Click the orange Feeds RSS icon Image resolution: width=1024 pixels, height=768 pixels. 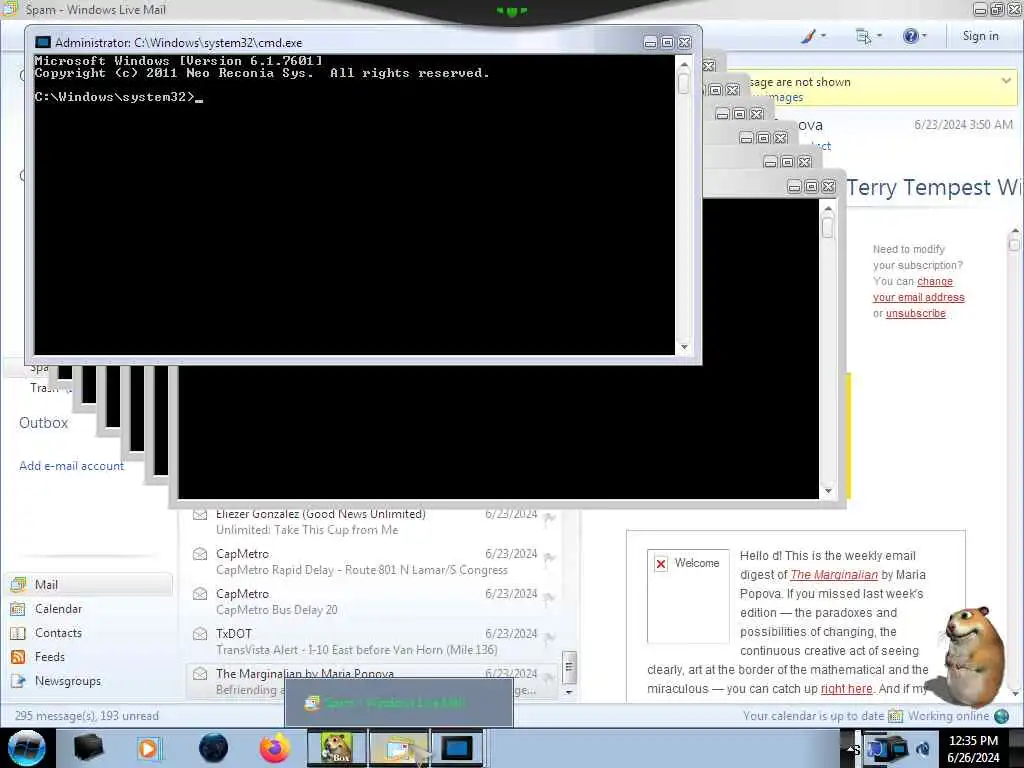(18, 657)
